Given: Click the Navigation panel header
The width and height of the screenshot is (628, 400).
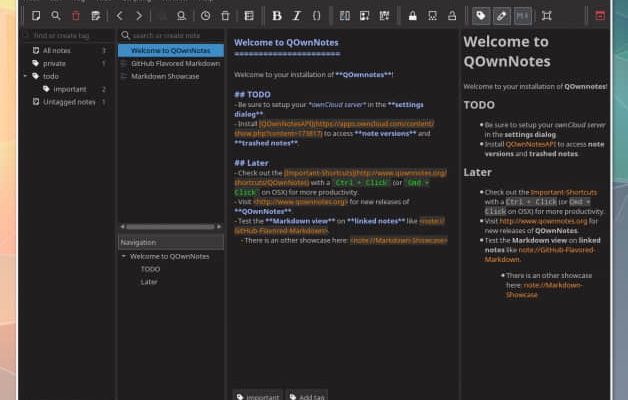Looking at the screenshot, I should pyautogui.click(x=171, y=242).
